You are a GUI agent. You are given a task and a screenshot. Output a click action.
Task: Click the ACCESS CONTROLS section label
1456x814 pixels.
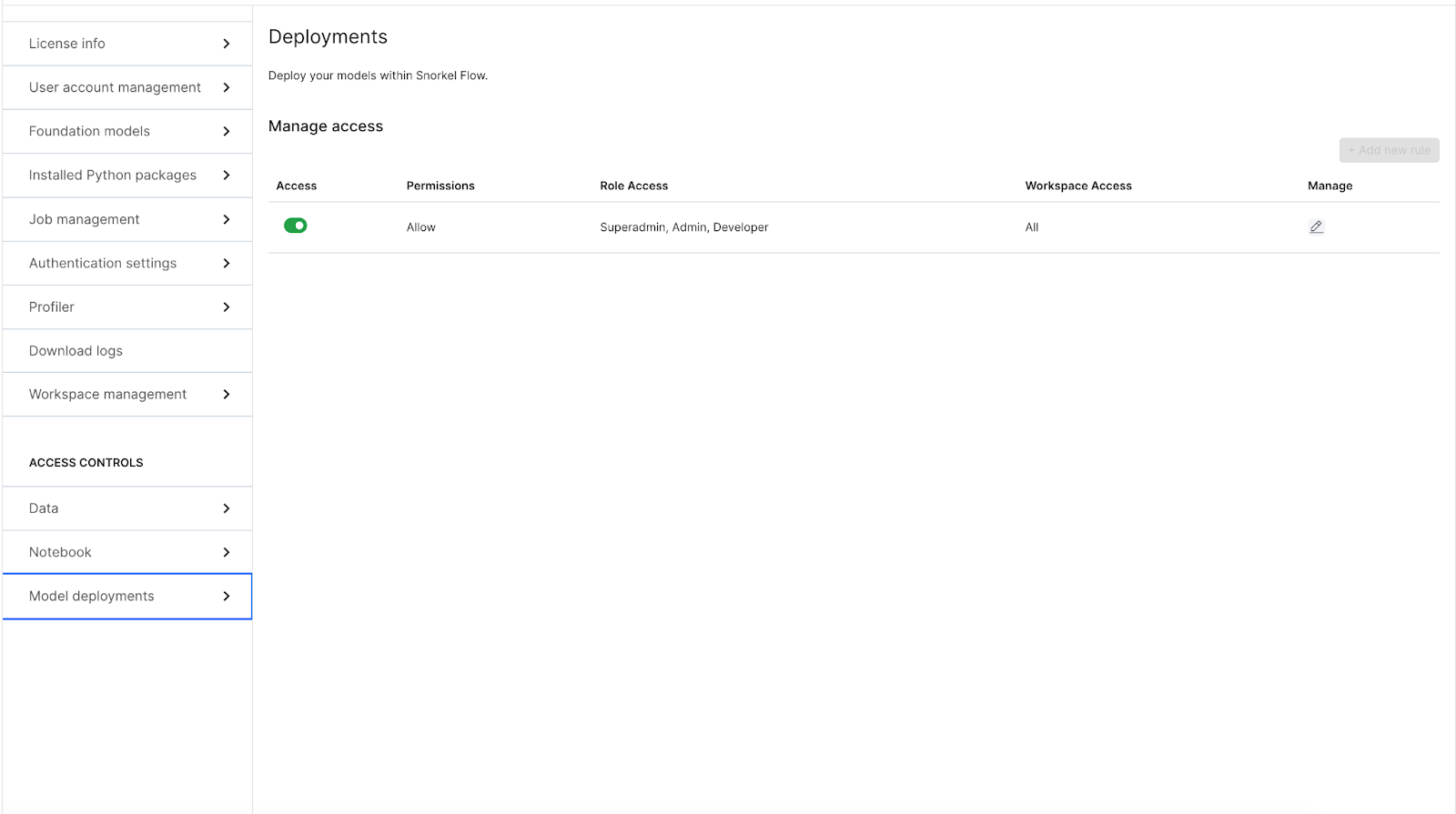coord(86,463)
